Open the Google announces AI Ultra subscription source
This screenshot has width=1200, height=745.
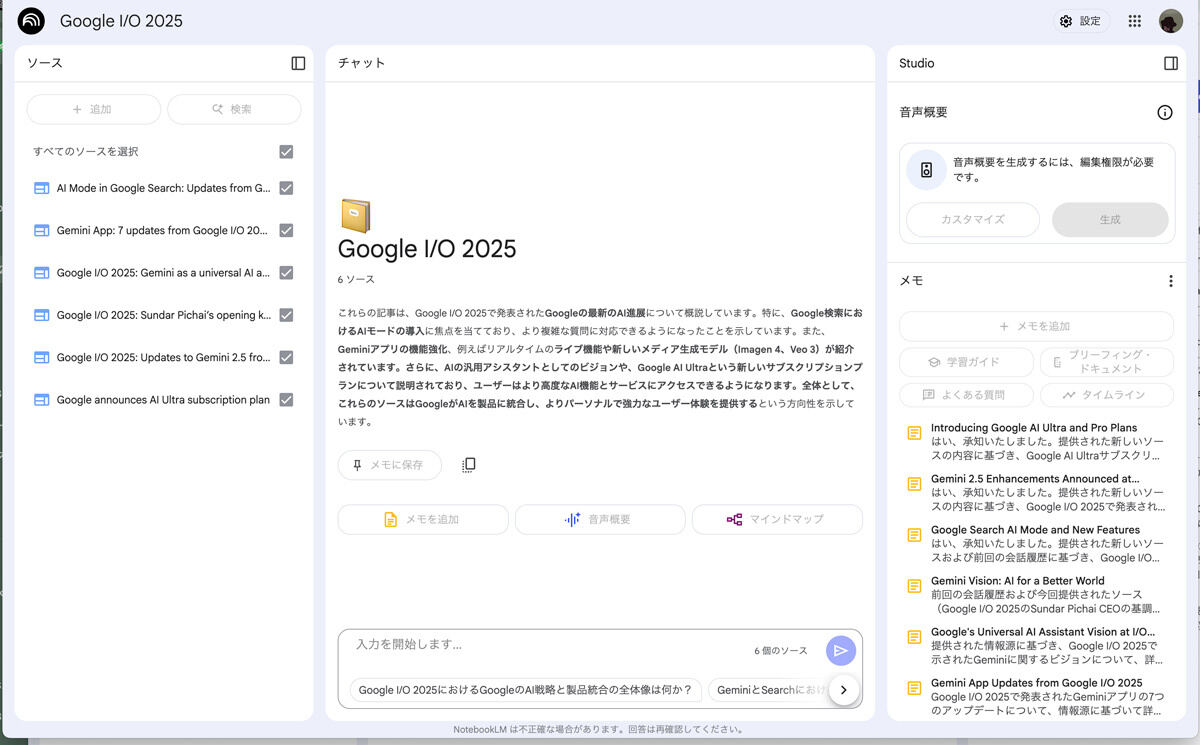[163, 400]
